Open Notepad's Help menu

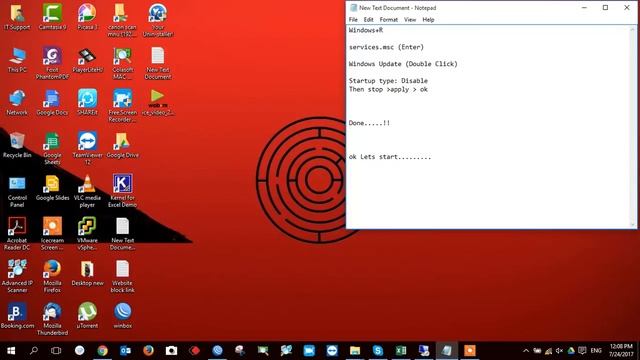pyautogui.click(x=428, y=20)
